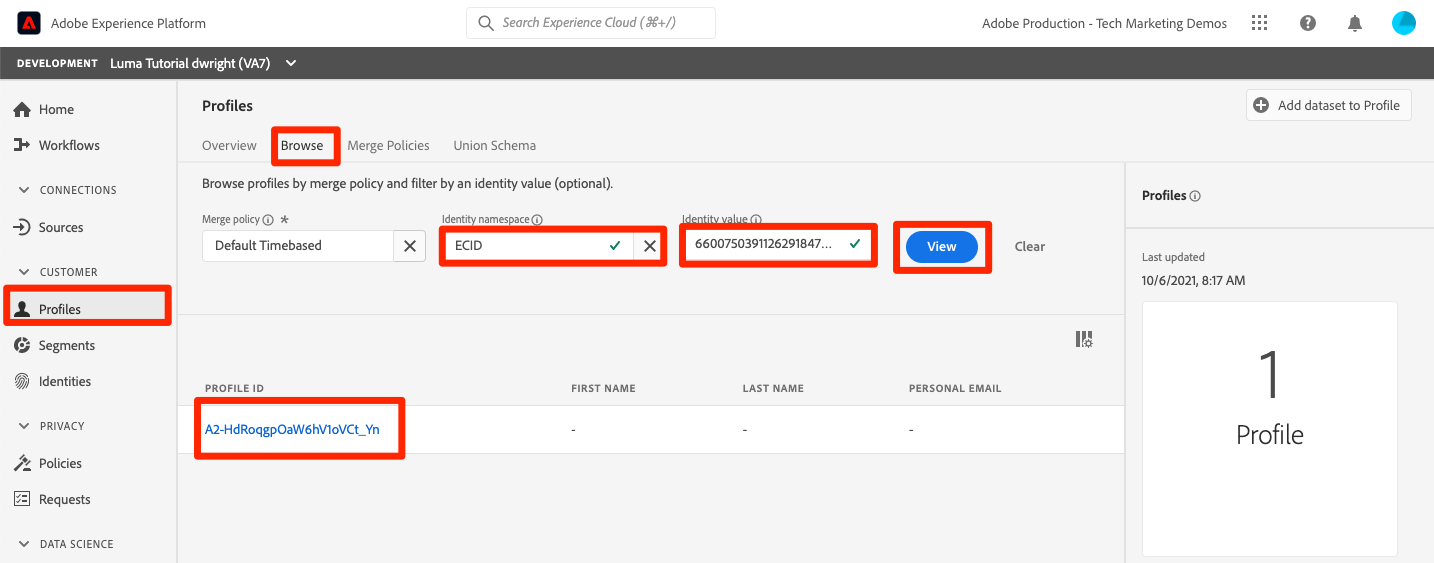1434x563 pixels.
Task: Click the Profile ID column header
Action: tap(234, 388)
